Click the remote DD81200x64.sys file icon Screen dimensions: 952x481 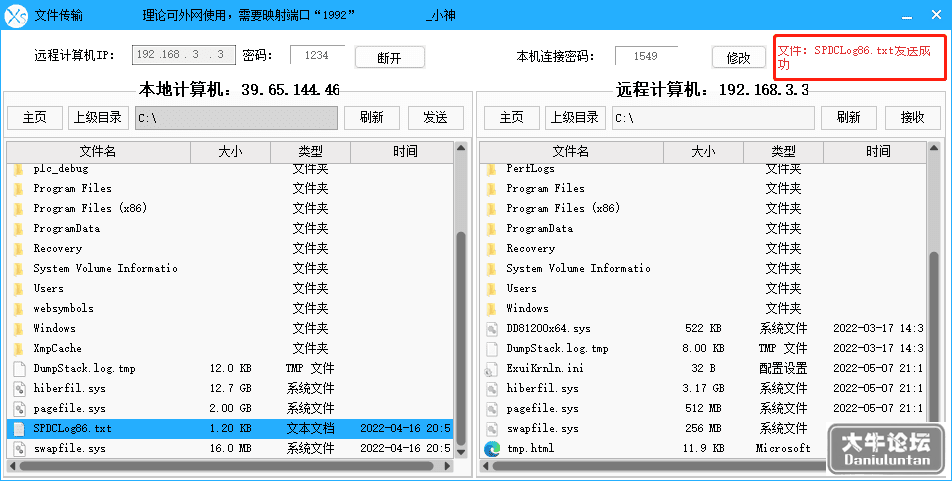coord(492,329)
